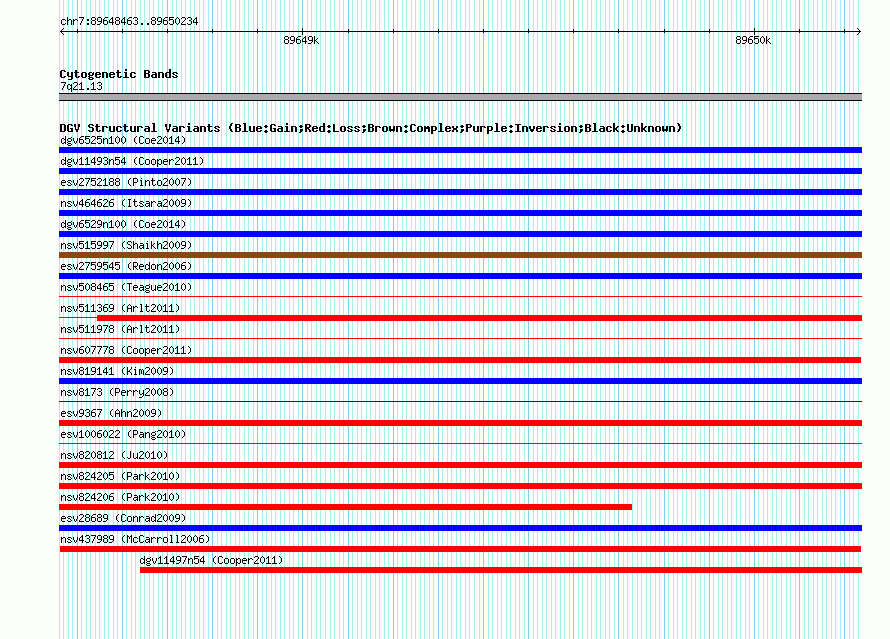The width and height of the screenshot is (890, 639).
Task: Click the 7q21.13 band label
Action: coord(81,86)
